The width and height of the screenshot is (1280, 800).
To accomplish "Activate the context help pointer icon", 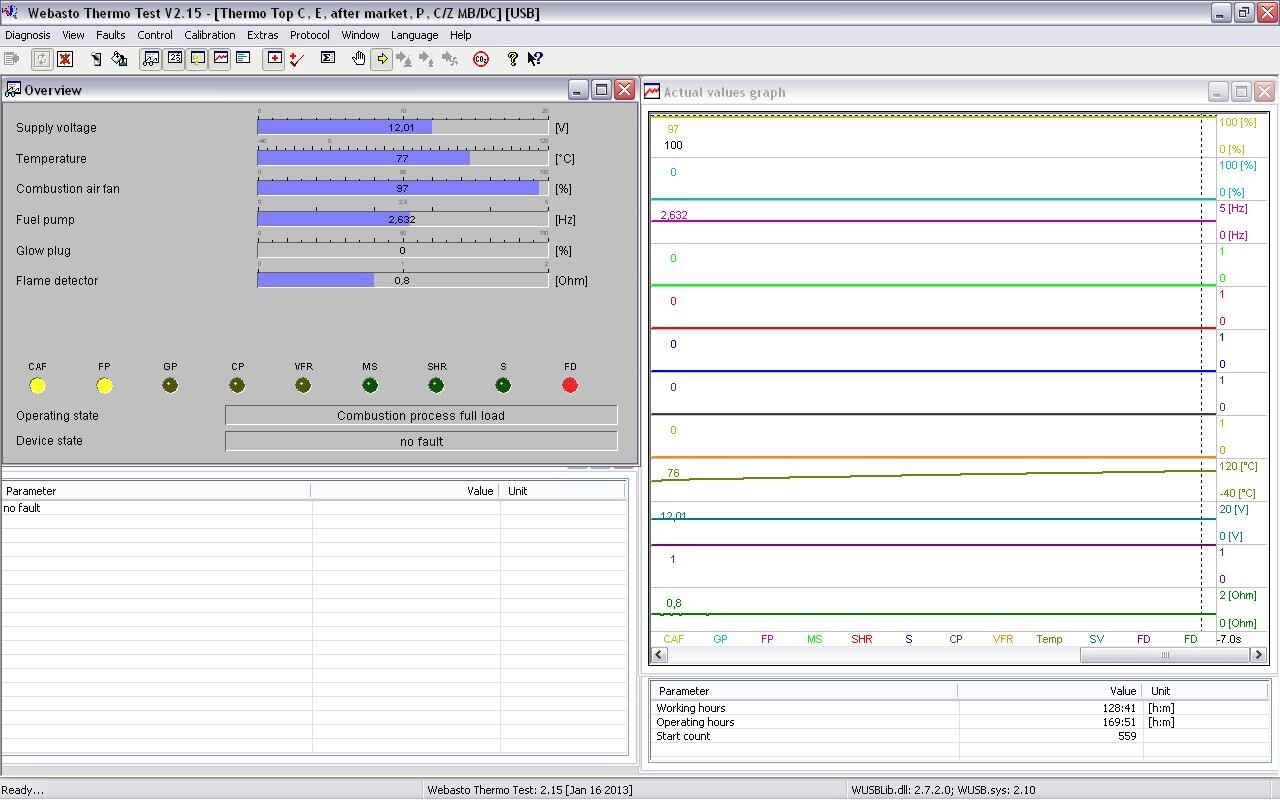I will click(x=535, y=59).
